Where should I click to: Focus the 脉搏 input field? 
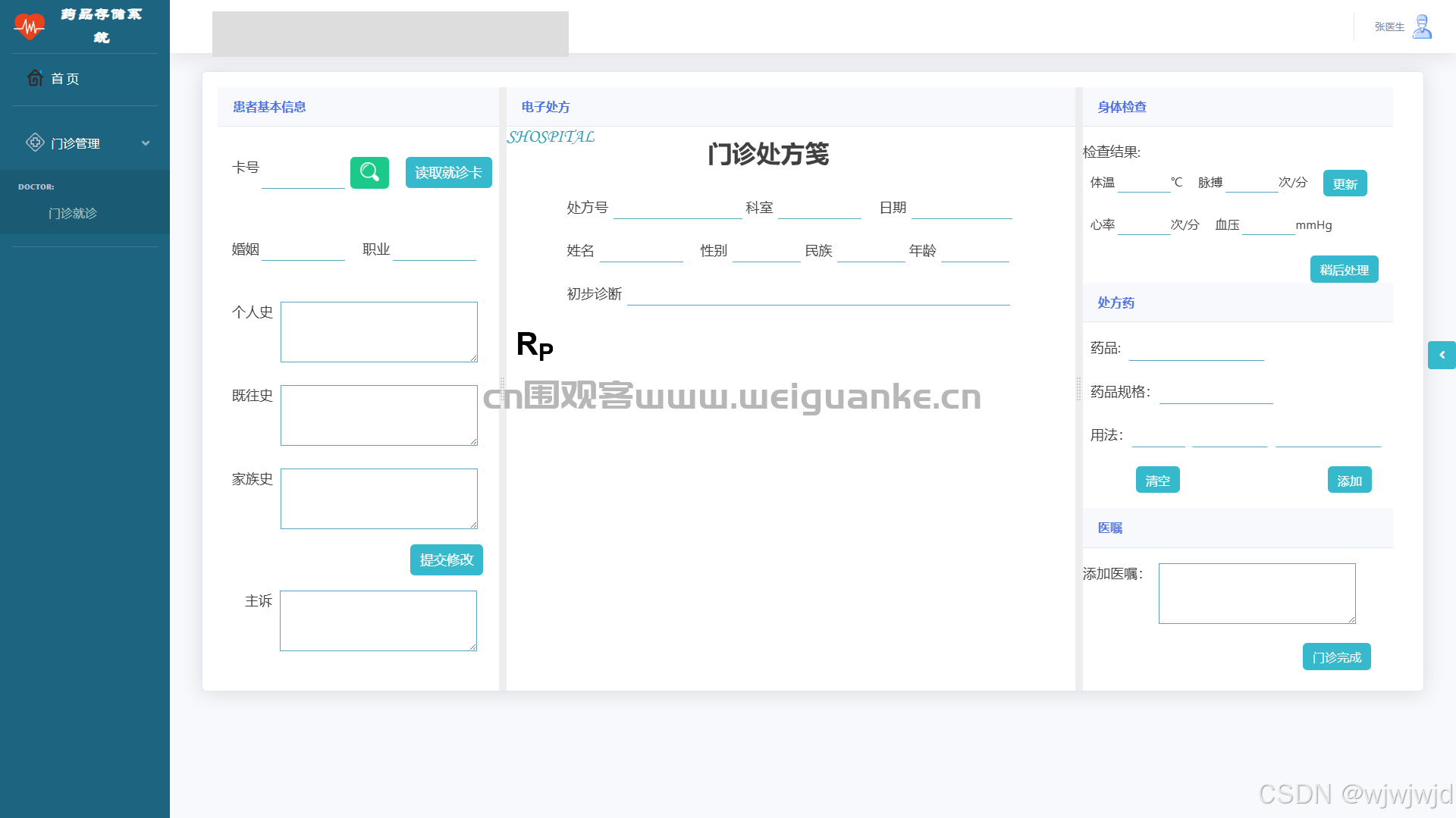(1251, 183)
